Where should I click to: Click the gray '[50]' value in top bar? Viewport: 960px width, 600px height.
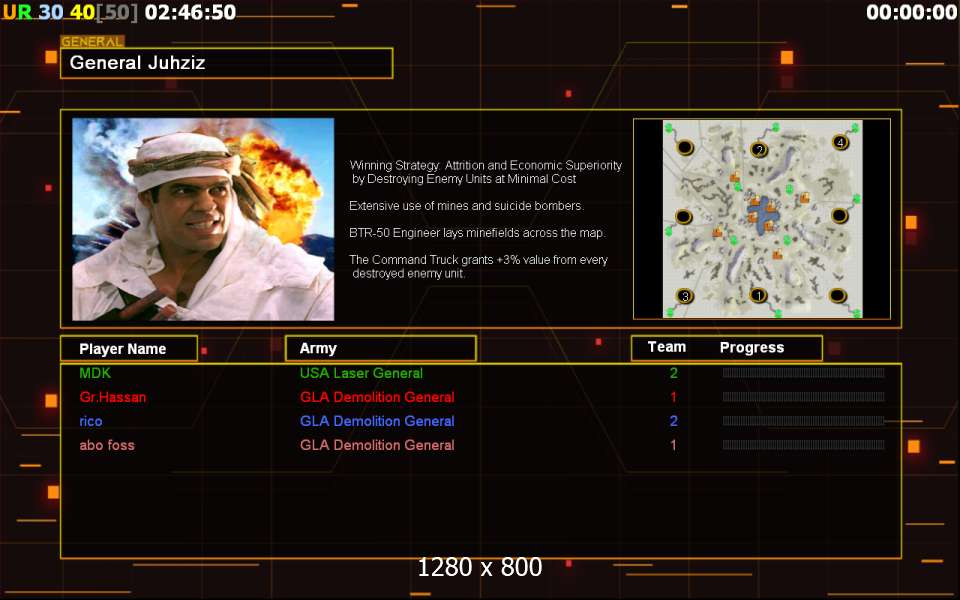(117, 12)
